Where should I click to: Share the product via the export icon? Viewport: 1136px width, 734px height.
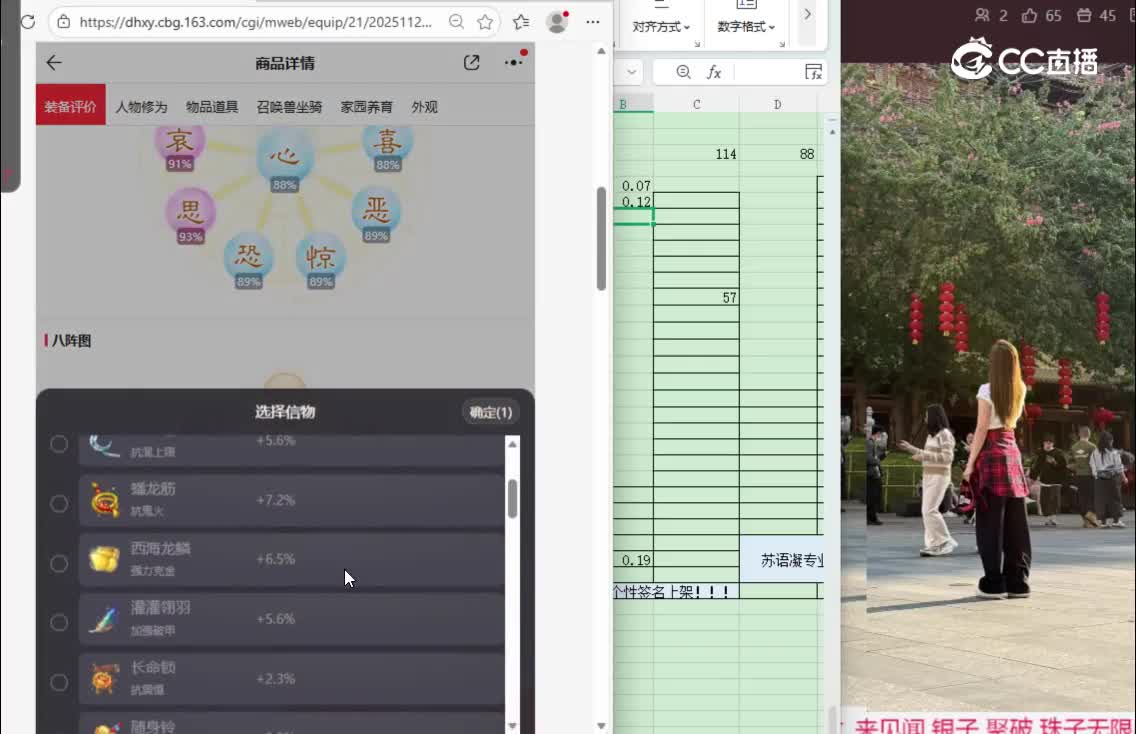[x=472, y=63]
